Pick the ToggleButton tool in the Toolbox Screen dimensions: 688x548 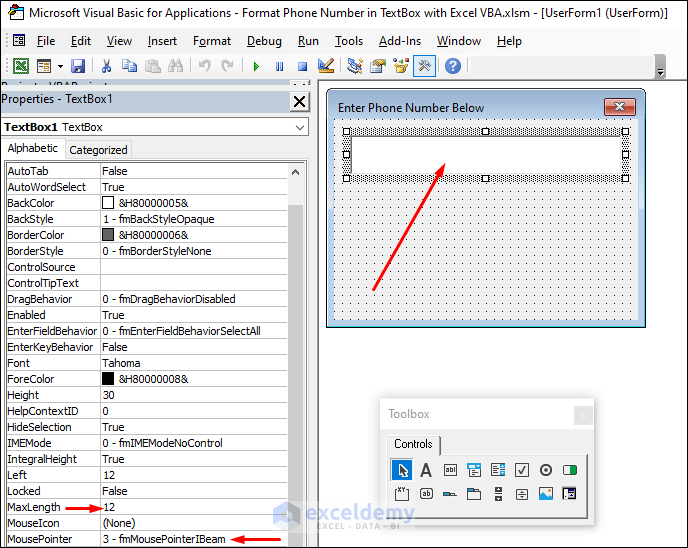click(x=570, y=470)
